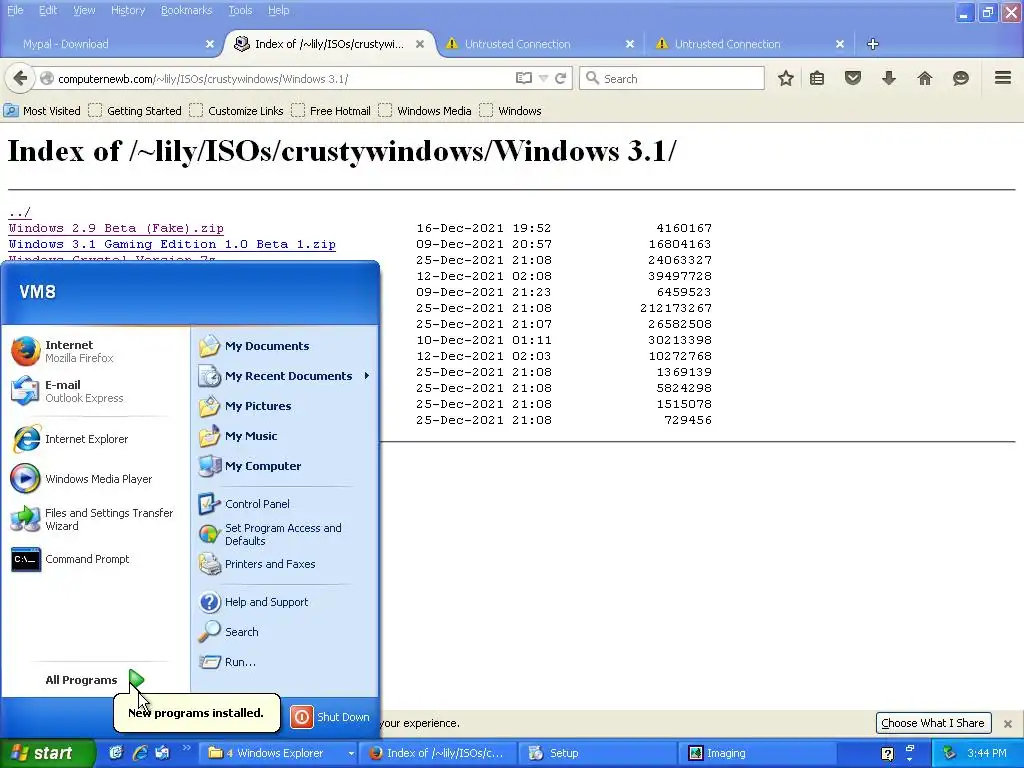
Task: Open the View menu
Action: coord(84,10)
